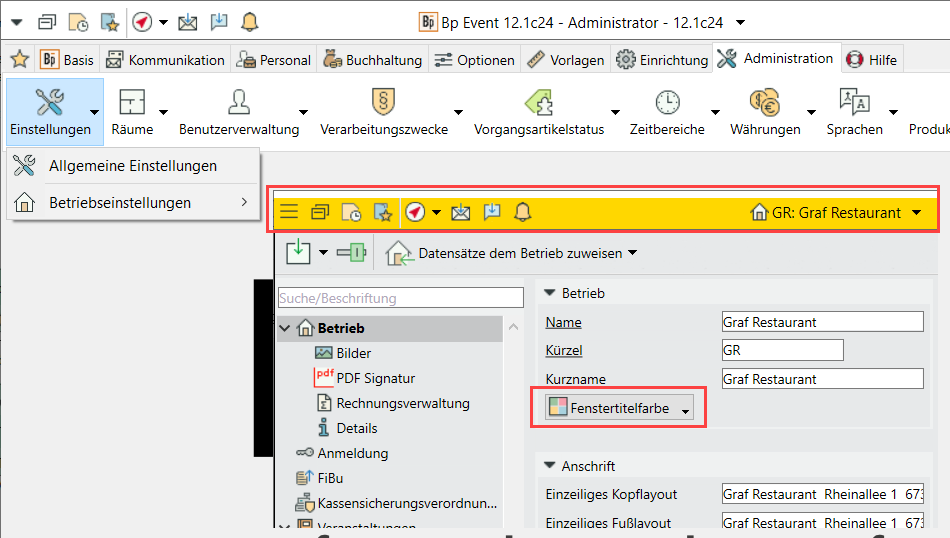Open the Währungen coins icon
This screenshot has height=538, width=950.
pyautogui.click(x=765, y=102)
